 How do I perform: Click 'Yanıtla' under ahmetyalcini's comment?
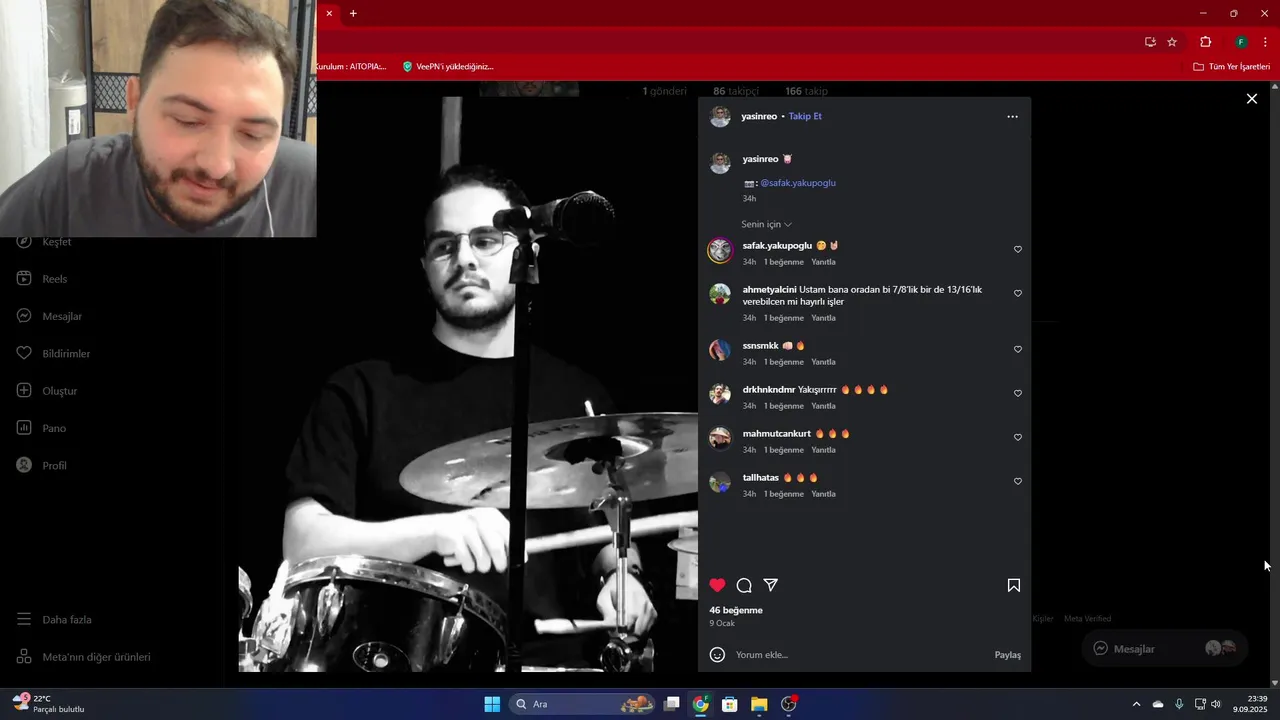tap(823, 318)
